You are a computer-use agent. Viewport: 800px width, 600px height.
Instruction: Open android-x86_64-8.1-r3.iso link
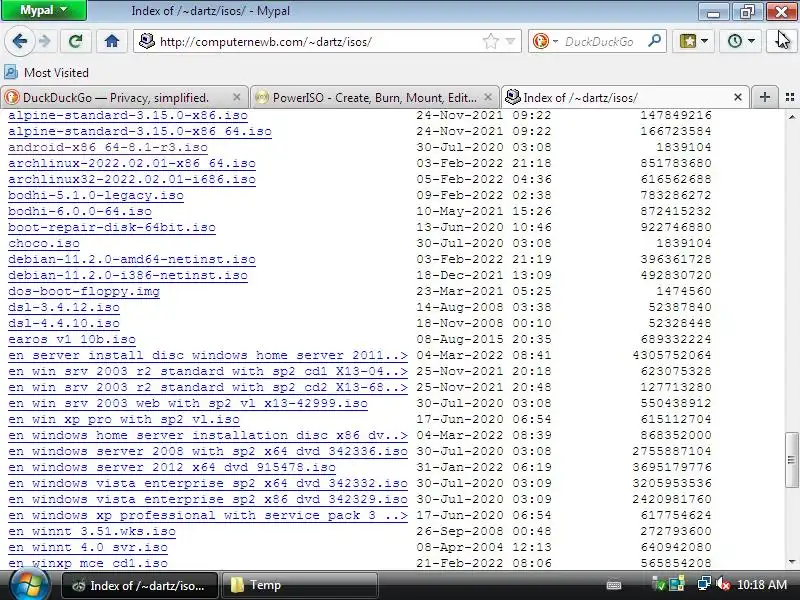click(x=108, y=147)
